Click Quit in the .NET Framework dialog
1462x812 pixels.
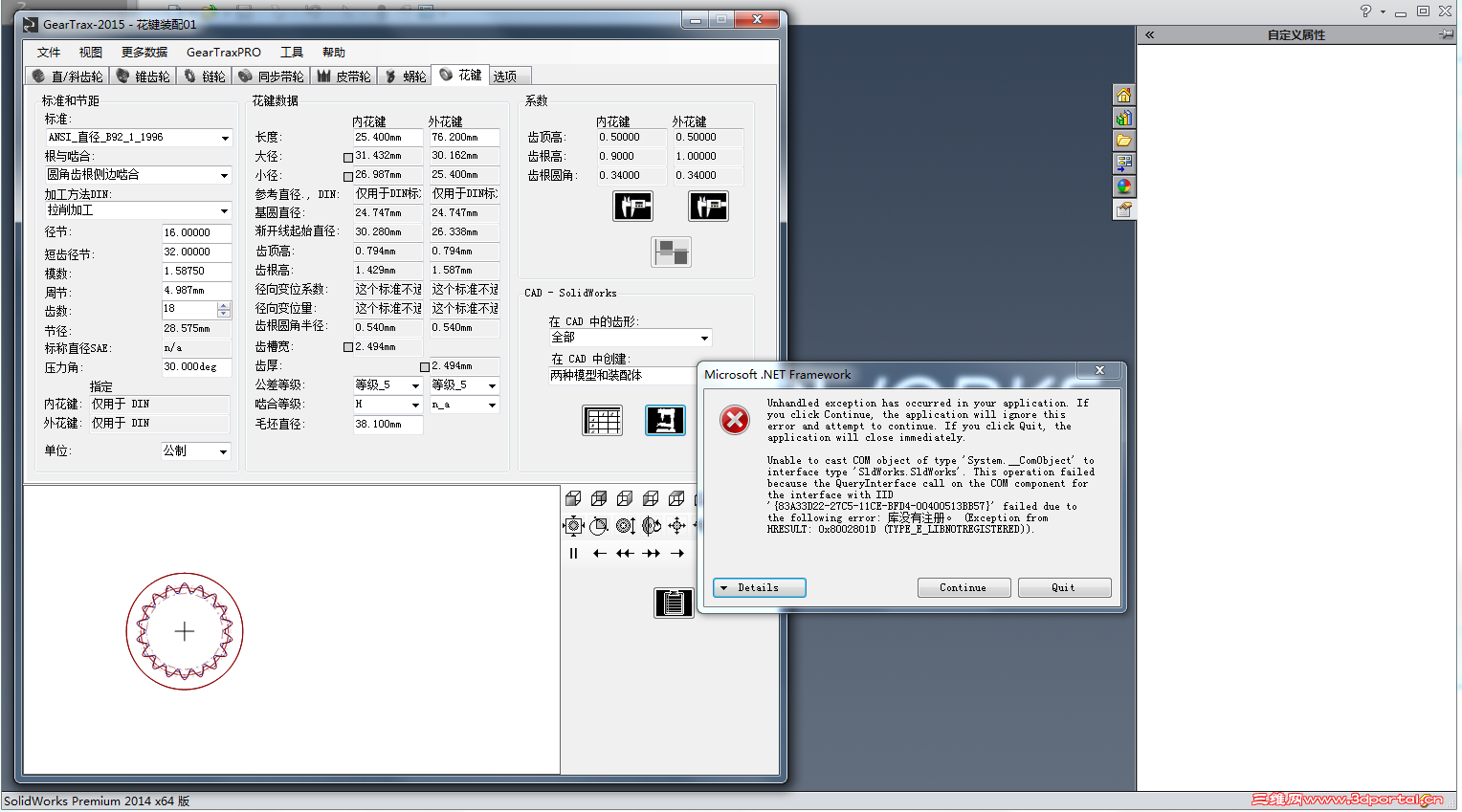click(x=1064, y=588)
